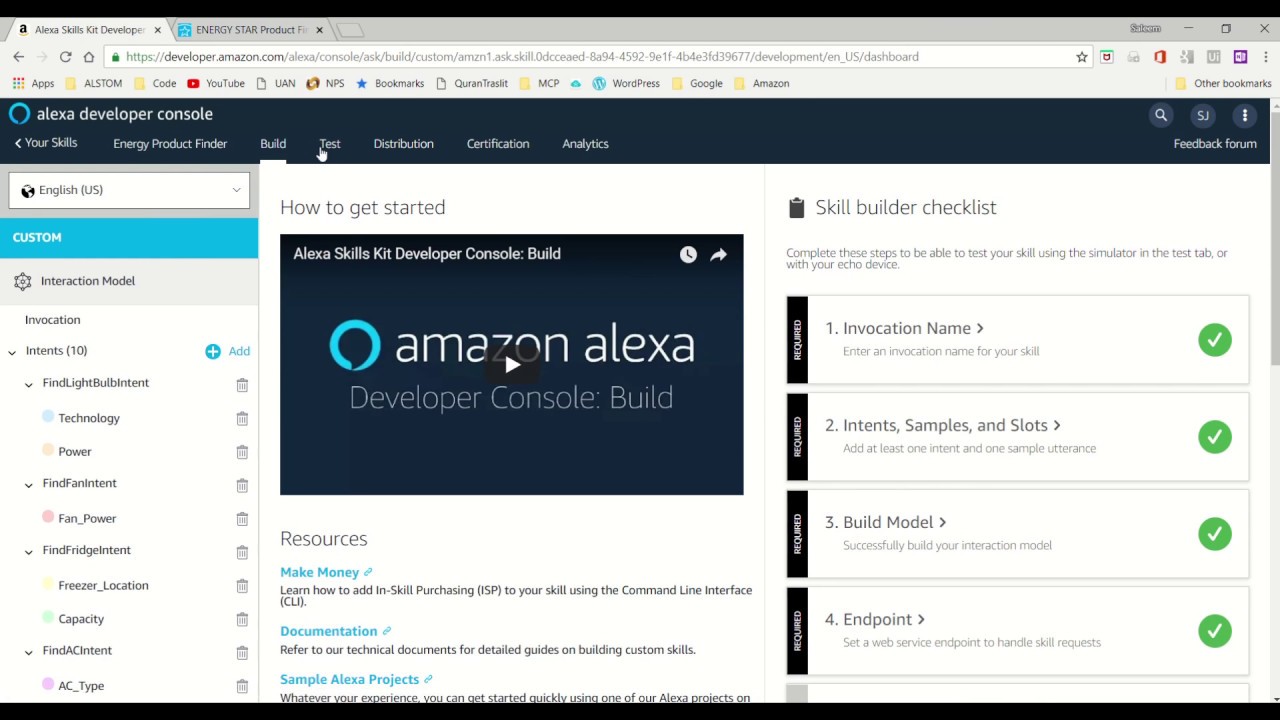Go back with the browser back arrow
The width and height of the screenshot is (1280, 720).
tap(19, 57)
